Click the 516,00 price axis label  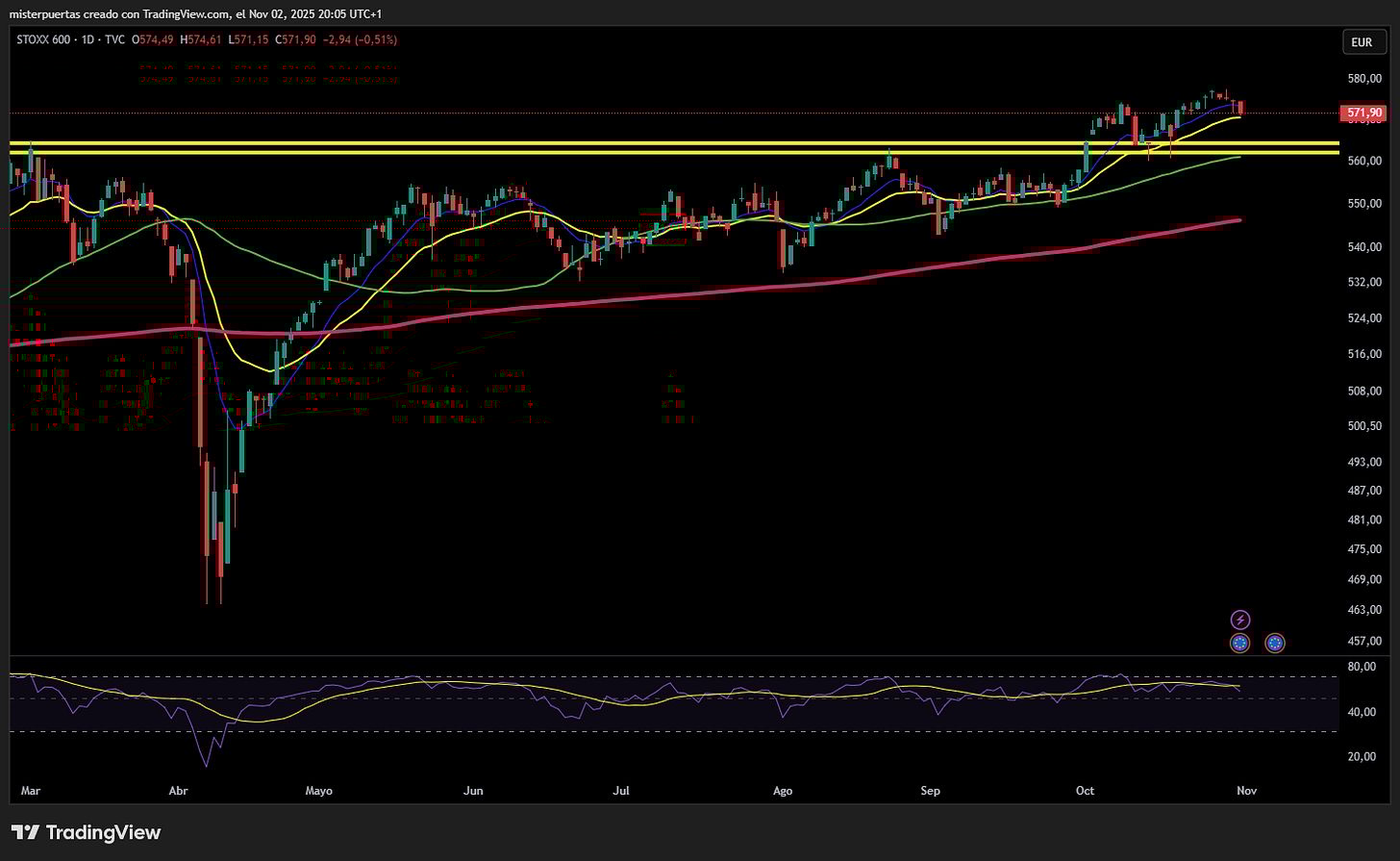(x=1364, y=354)
